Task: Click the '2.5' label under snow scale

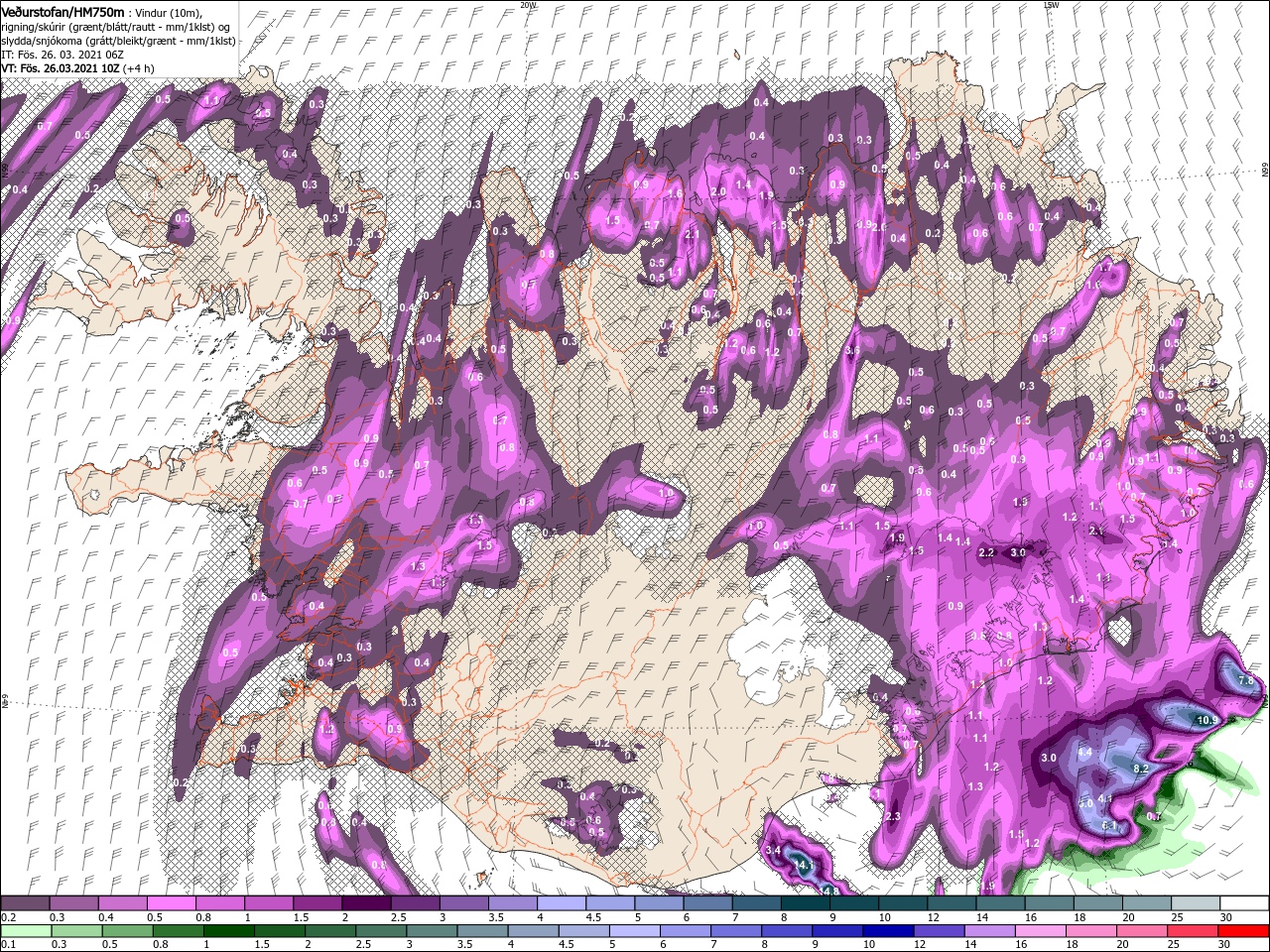Action: (398, 917)
